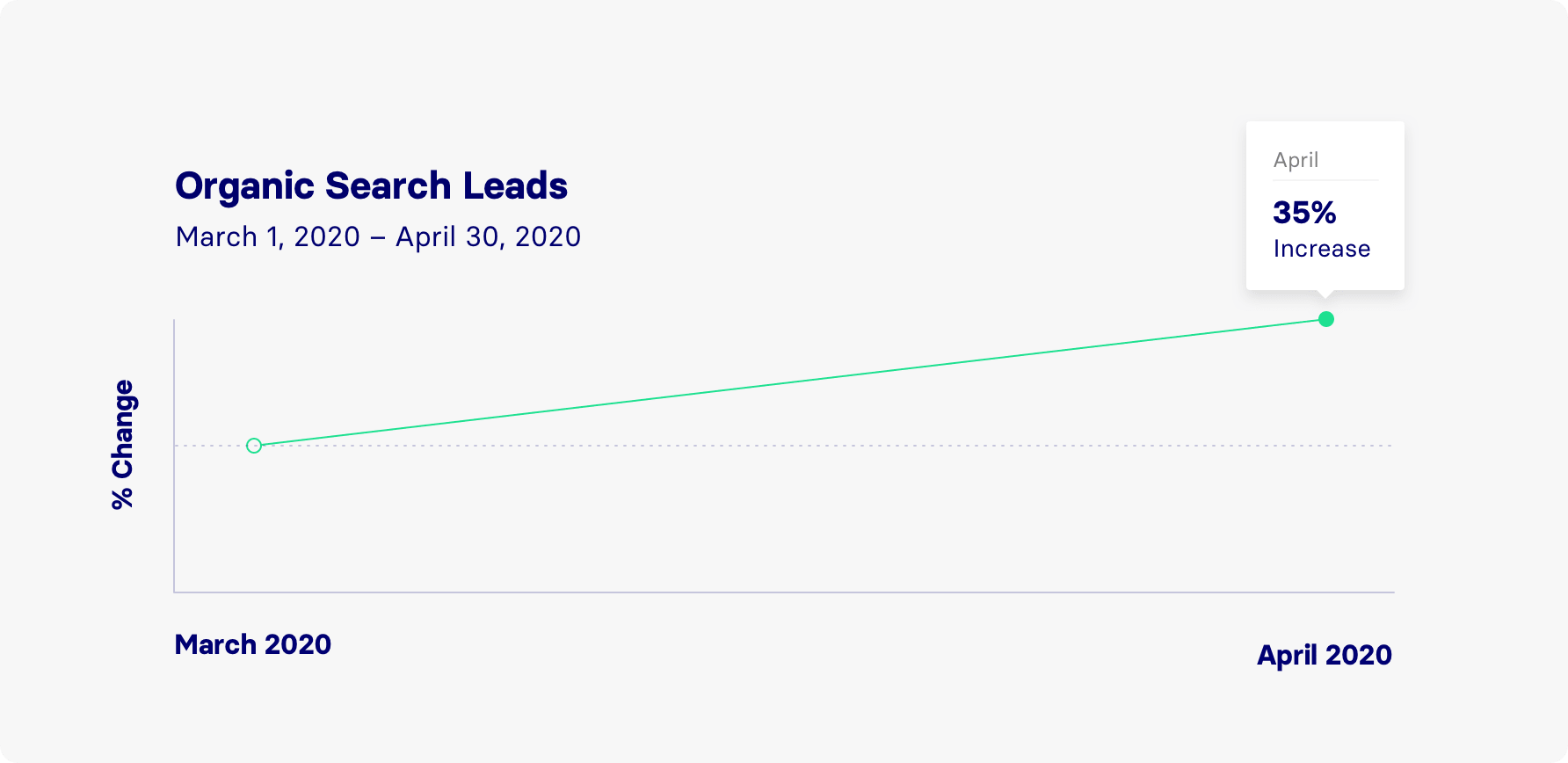Click the dotted horizontal baseline

click(879, 446)
